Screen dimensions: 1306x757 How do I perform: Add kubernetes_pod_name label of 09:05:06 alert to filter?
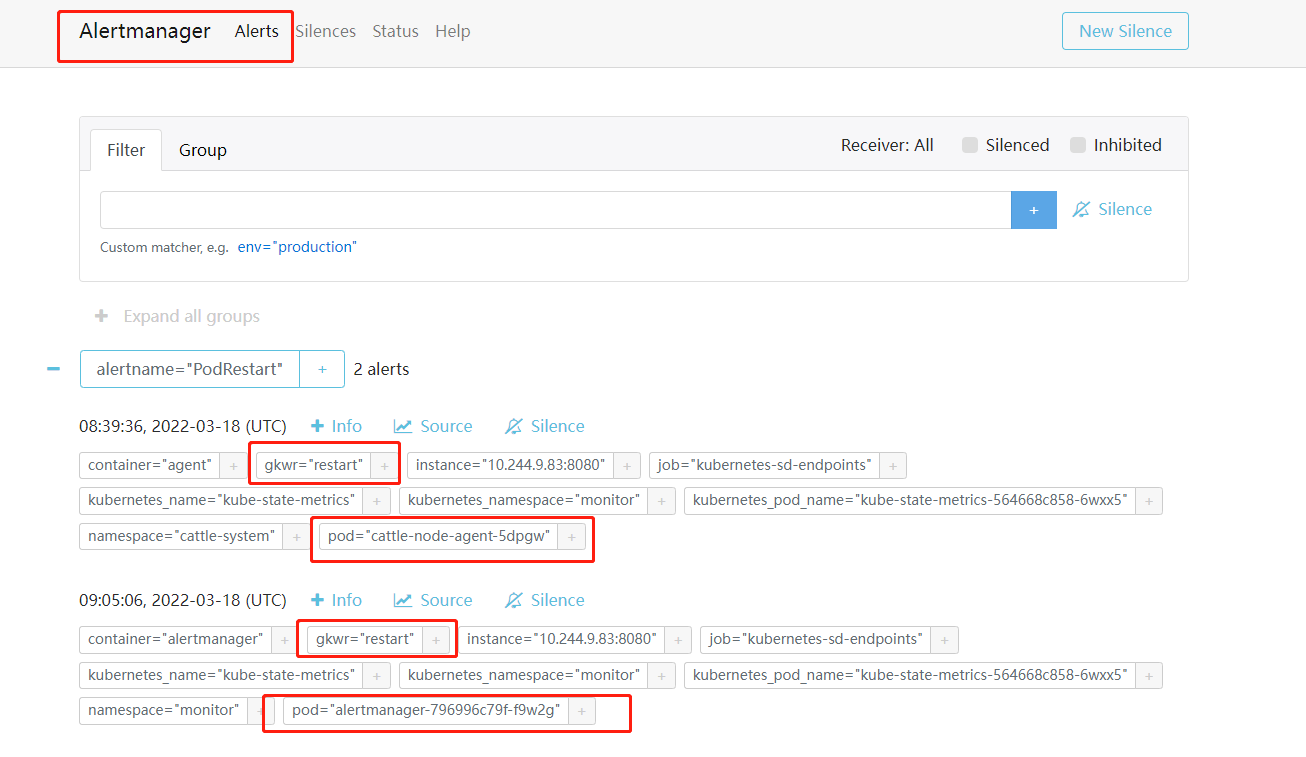[1149, 675]
